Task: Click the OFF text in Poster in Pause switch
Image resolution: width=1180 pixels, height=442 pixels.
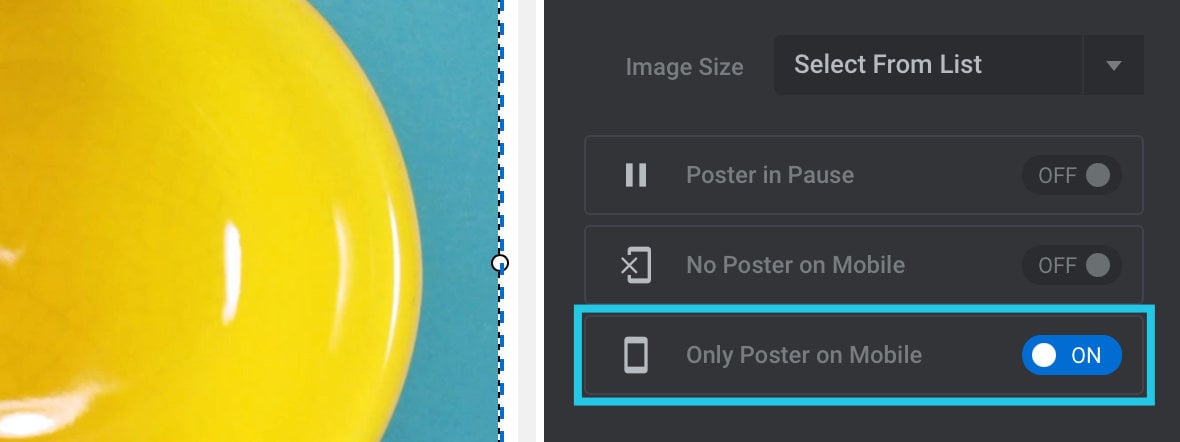Action: [x=1057, y=175]
